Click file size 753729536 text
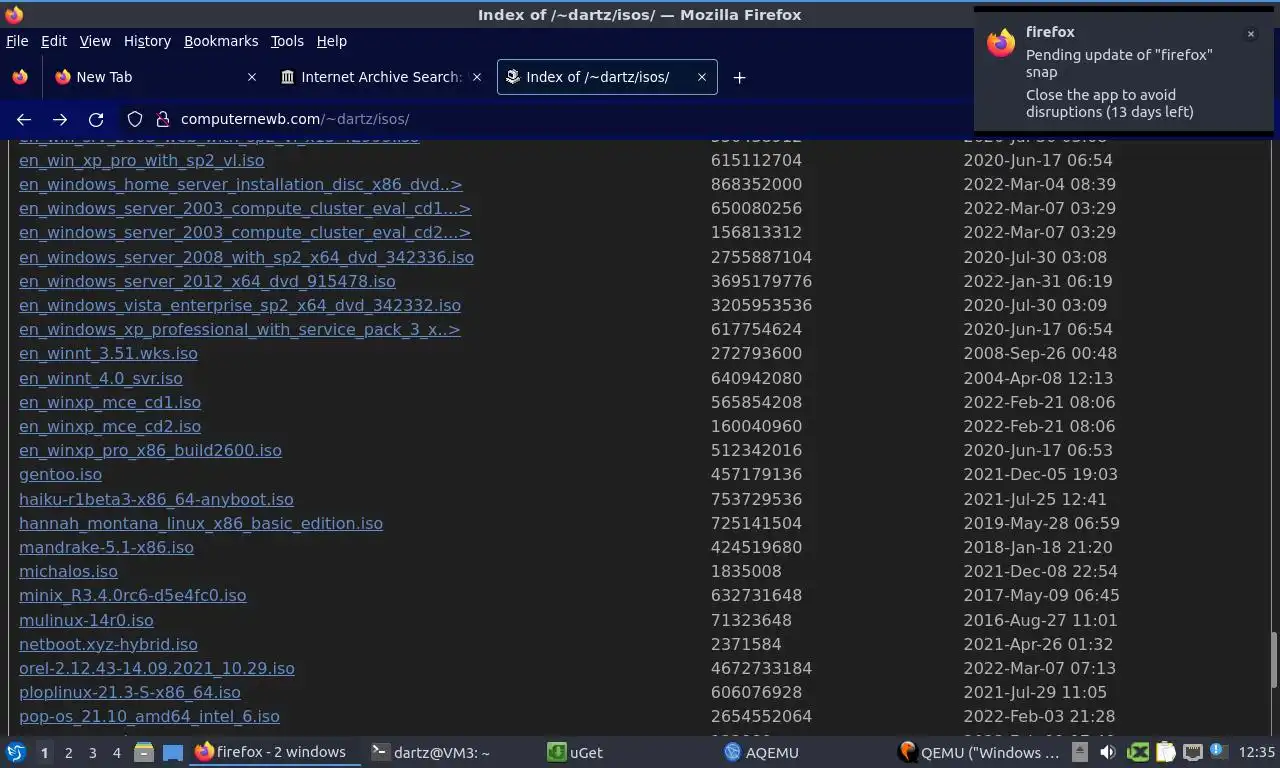Image resolution: width=1280 pixels, height=768 pixels. (756, 499)
